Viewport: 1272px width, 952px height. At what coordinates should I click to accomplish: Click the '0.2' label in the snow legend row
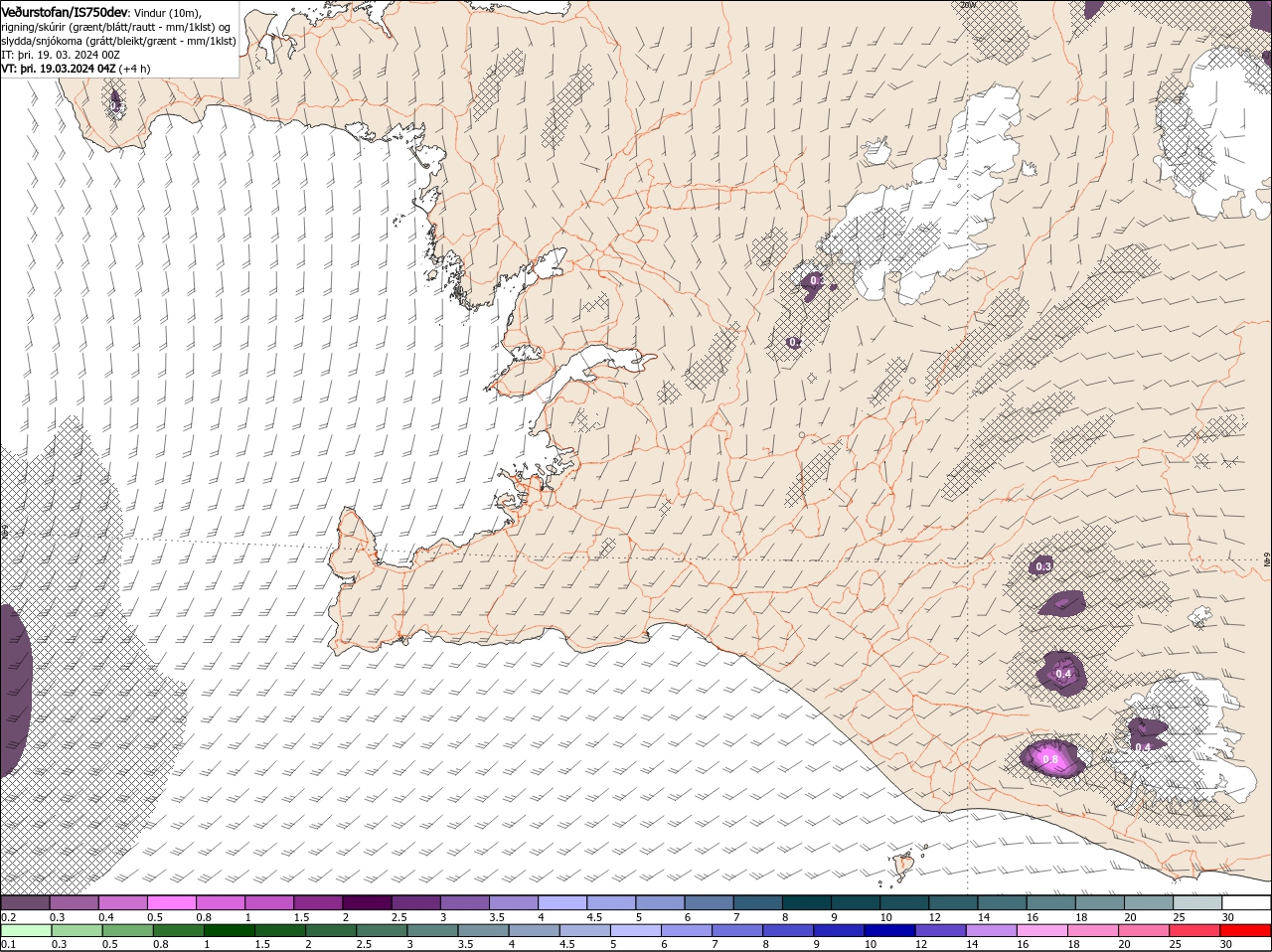[8, 916]
